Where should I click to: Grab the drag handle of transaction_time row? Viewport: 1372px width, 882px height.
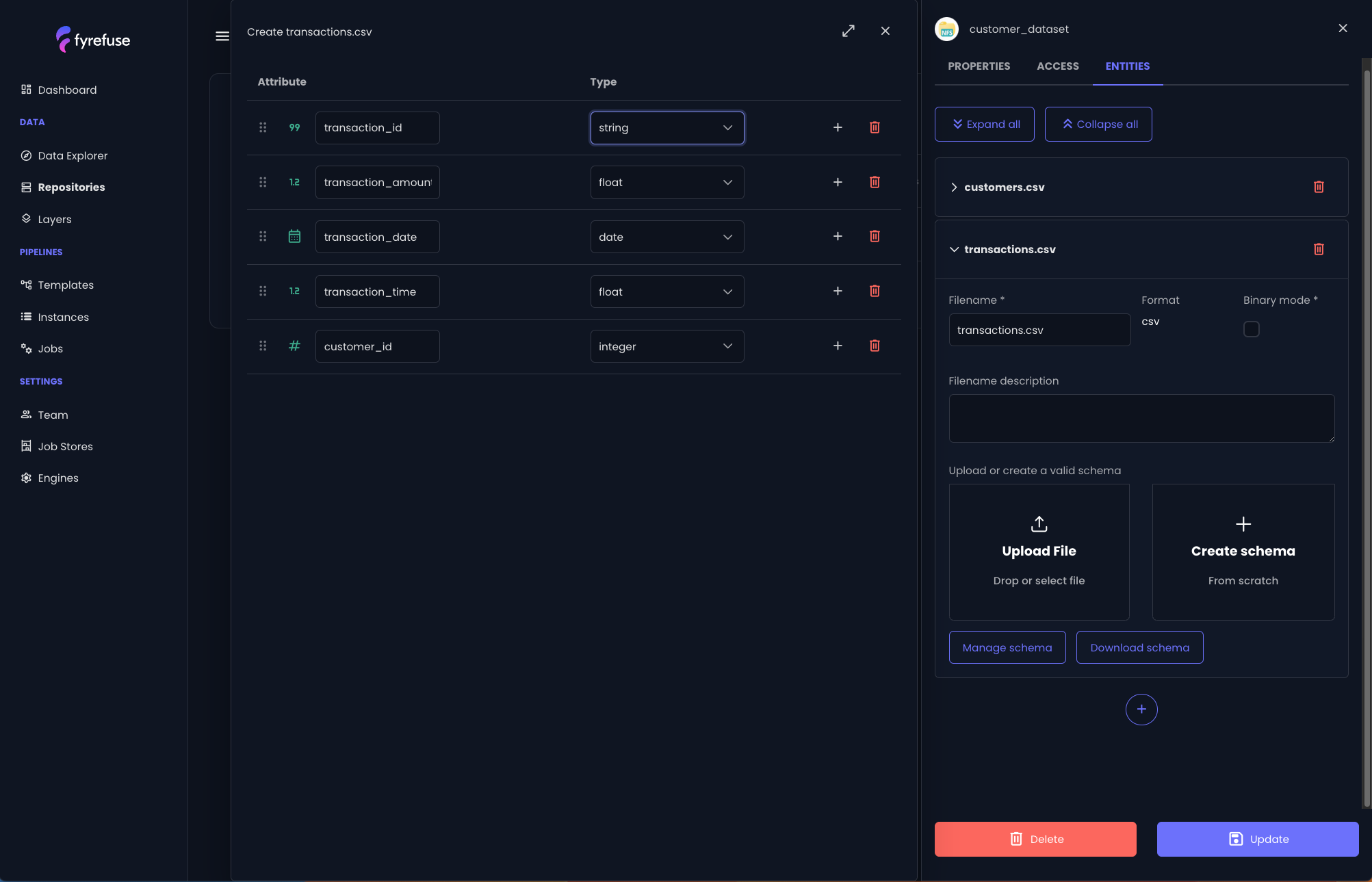pyautogui.click(x=263, y=291)
